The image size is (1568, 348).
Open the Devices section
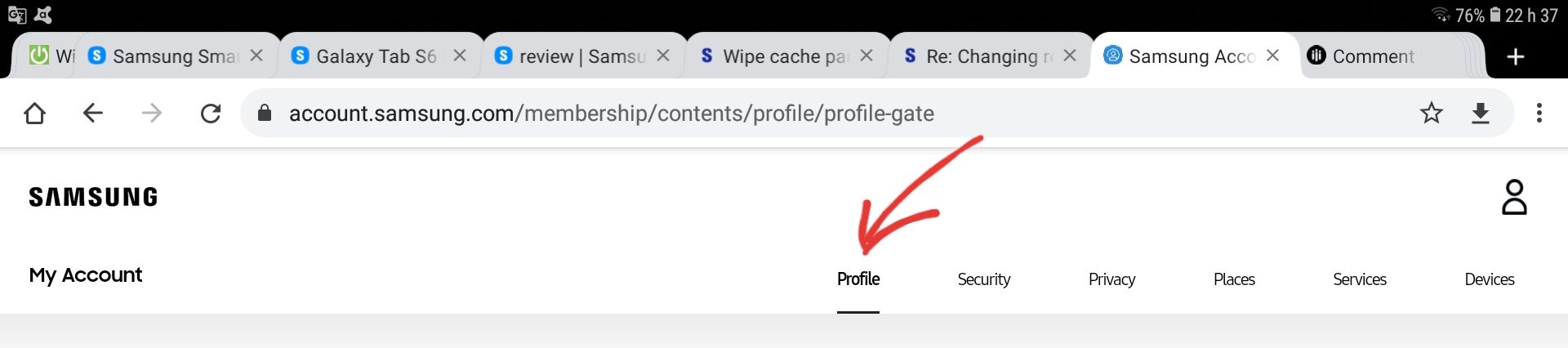coord(1489,279)
